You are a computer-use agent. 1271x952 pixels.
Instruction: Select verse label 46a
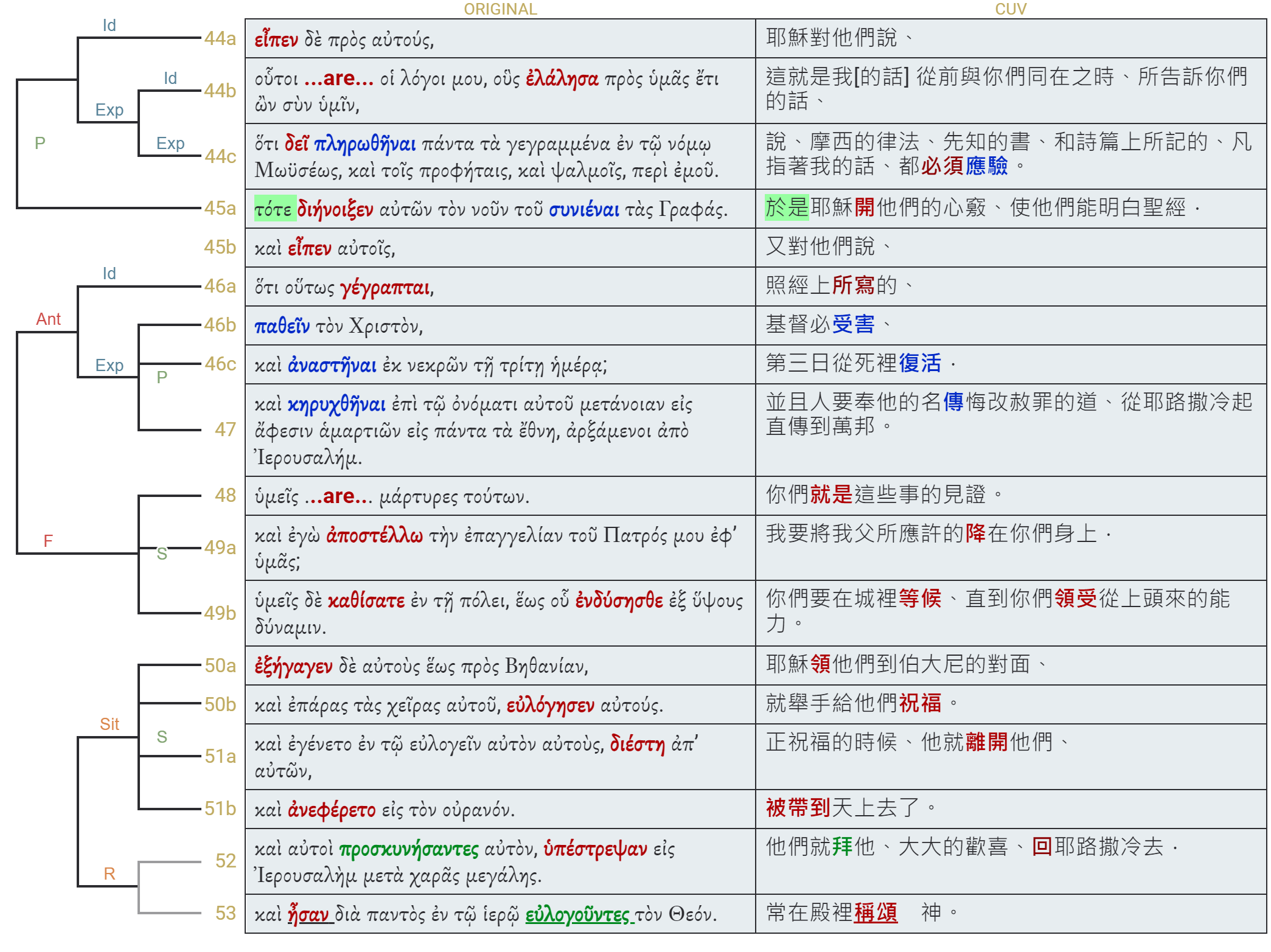click(x=220, y=286)
